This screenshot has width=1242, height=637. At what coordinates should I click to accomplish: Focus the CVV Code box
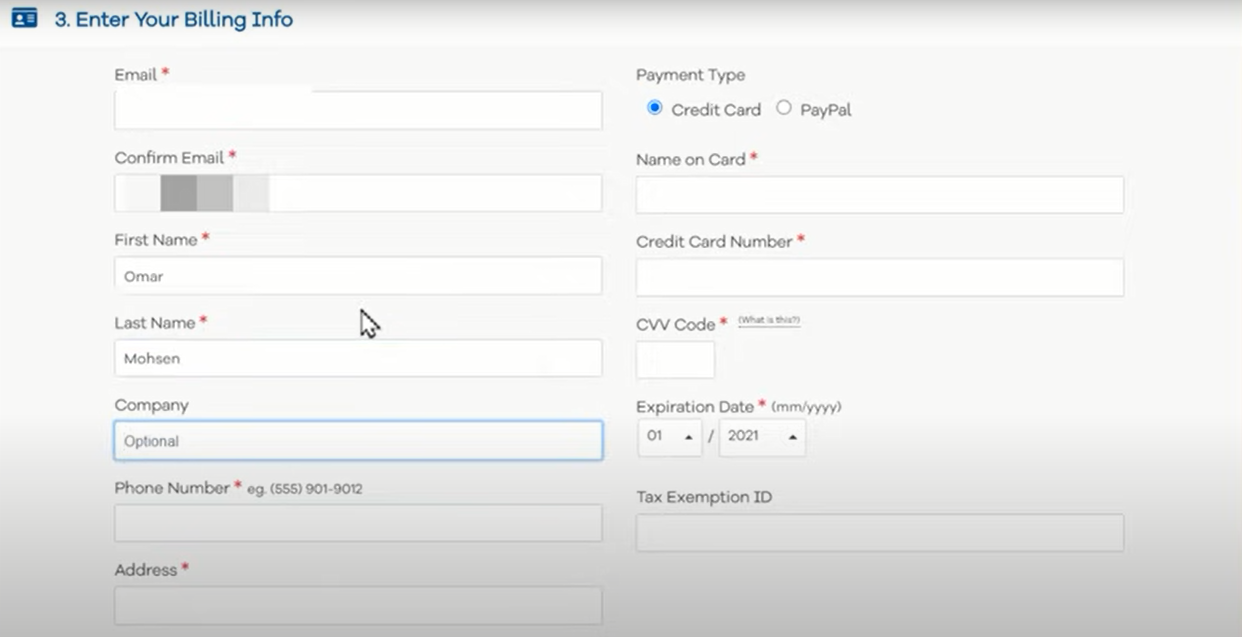tap(675, 360)
